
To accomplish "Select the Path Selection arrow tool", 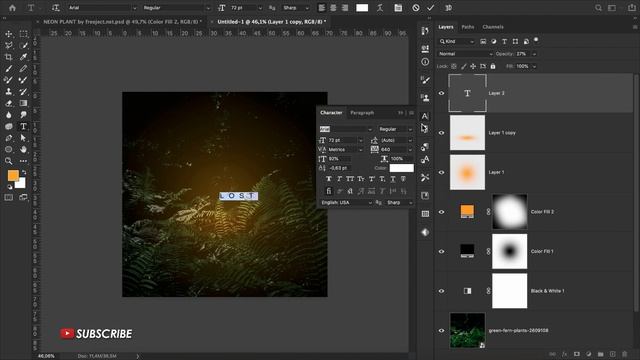I will coord(23,138).
